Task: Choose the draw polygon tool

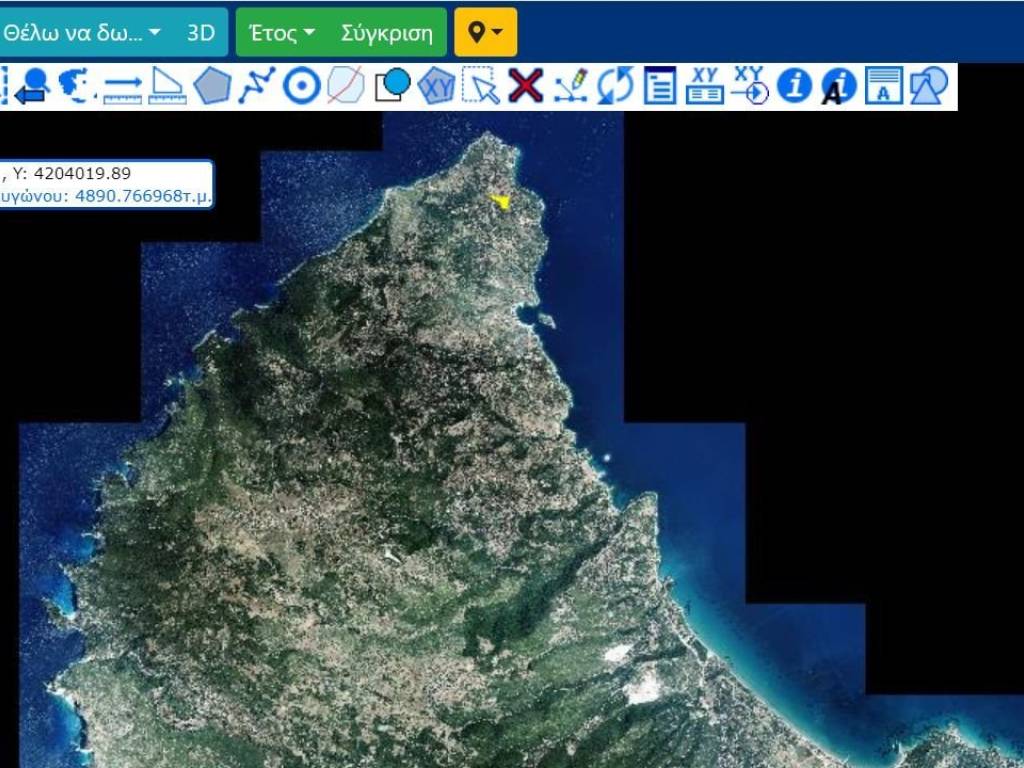Action: point(212,86)
